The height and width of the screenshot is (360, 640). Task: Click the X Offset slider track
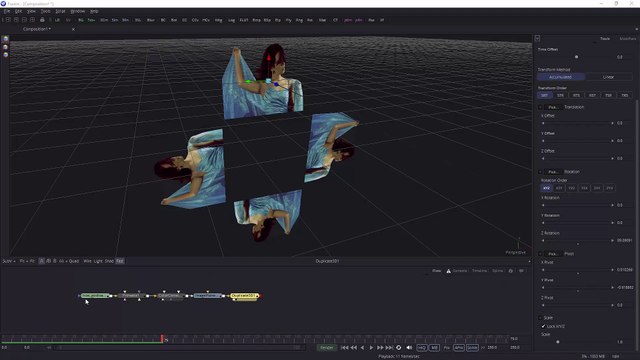pos(577,123)
